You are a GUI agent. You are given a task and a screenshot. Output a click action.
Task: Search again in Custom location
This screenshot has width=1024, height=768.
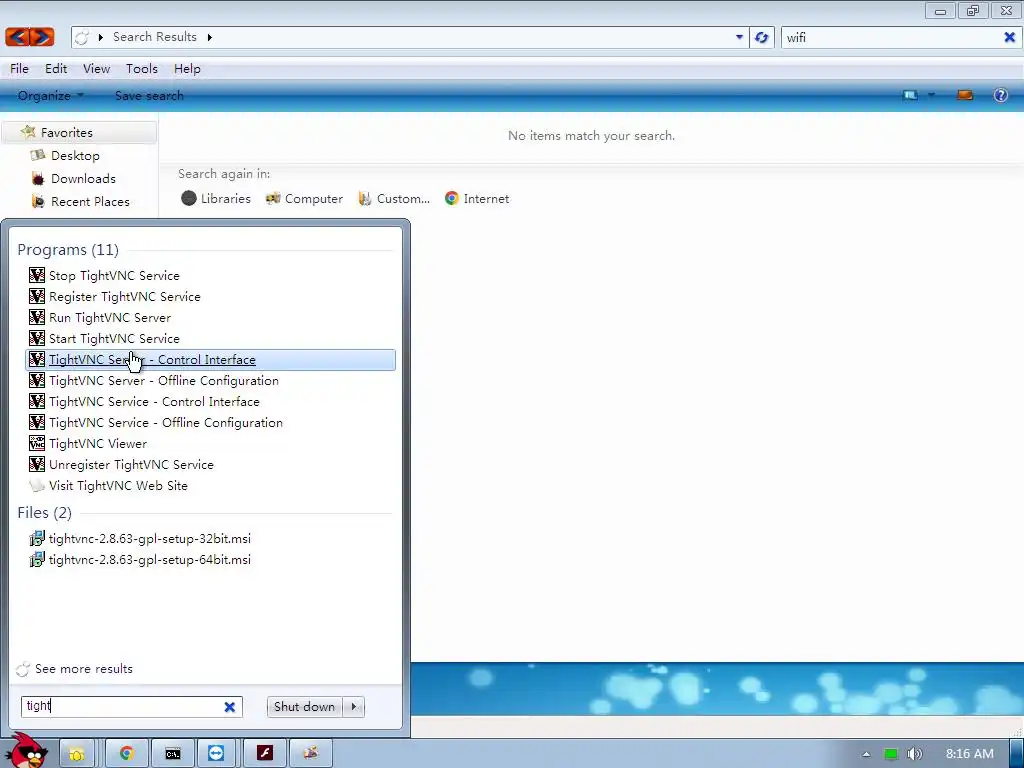coord(394,199)
